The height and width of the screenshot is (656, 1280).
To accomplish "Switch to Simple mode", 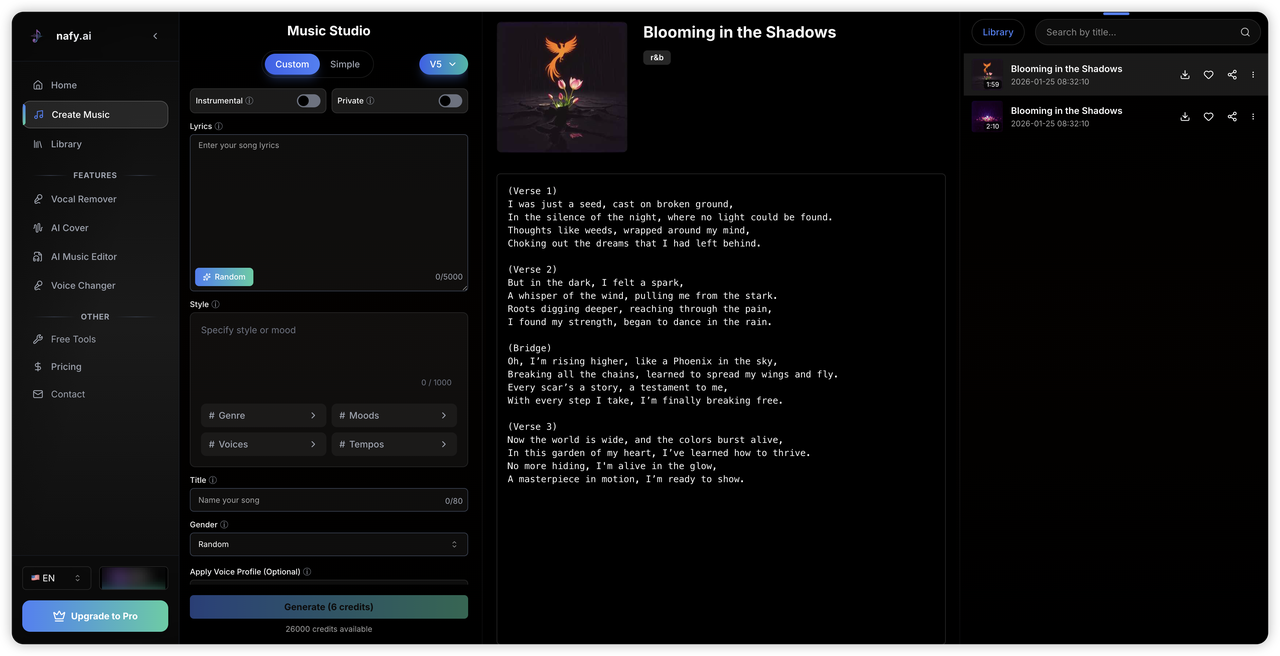I will (x=345, y=64).
